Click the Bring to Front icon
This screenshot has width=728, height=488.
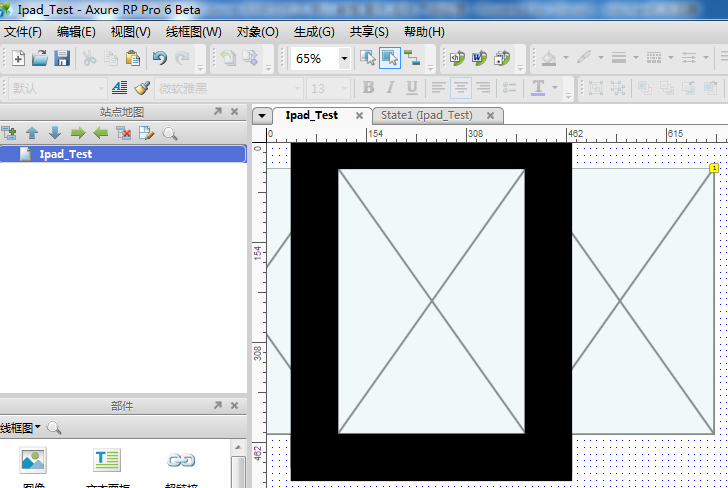coord(644,87)
